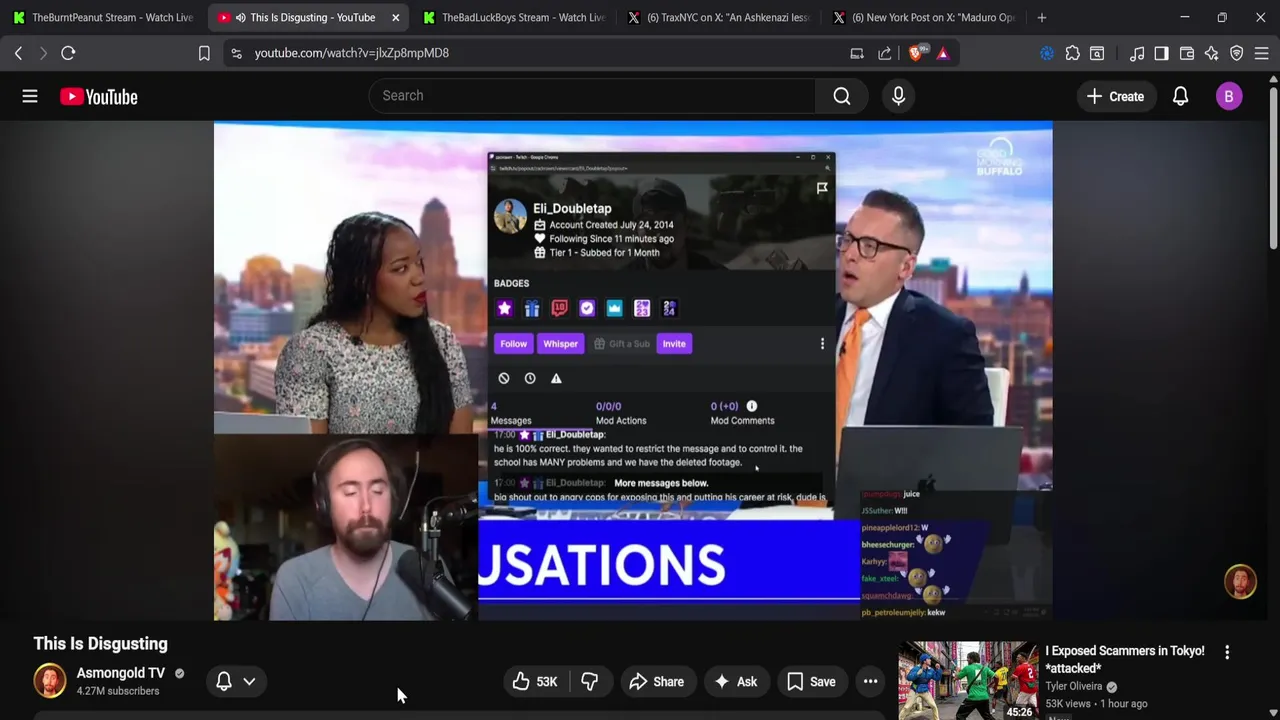Save the video to a playlist

point(811,682)
